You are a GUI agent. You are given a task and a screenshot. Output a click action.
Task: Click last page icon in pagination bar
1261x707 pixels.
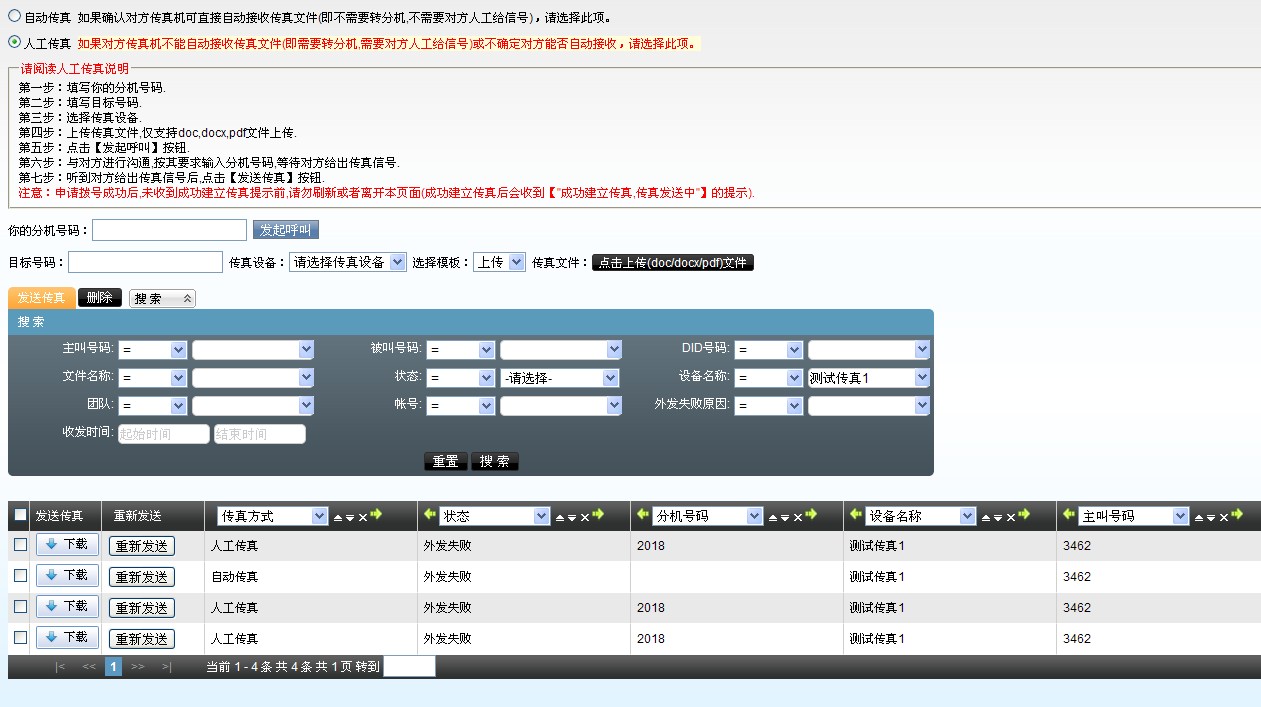tap(166, 667)
